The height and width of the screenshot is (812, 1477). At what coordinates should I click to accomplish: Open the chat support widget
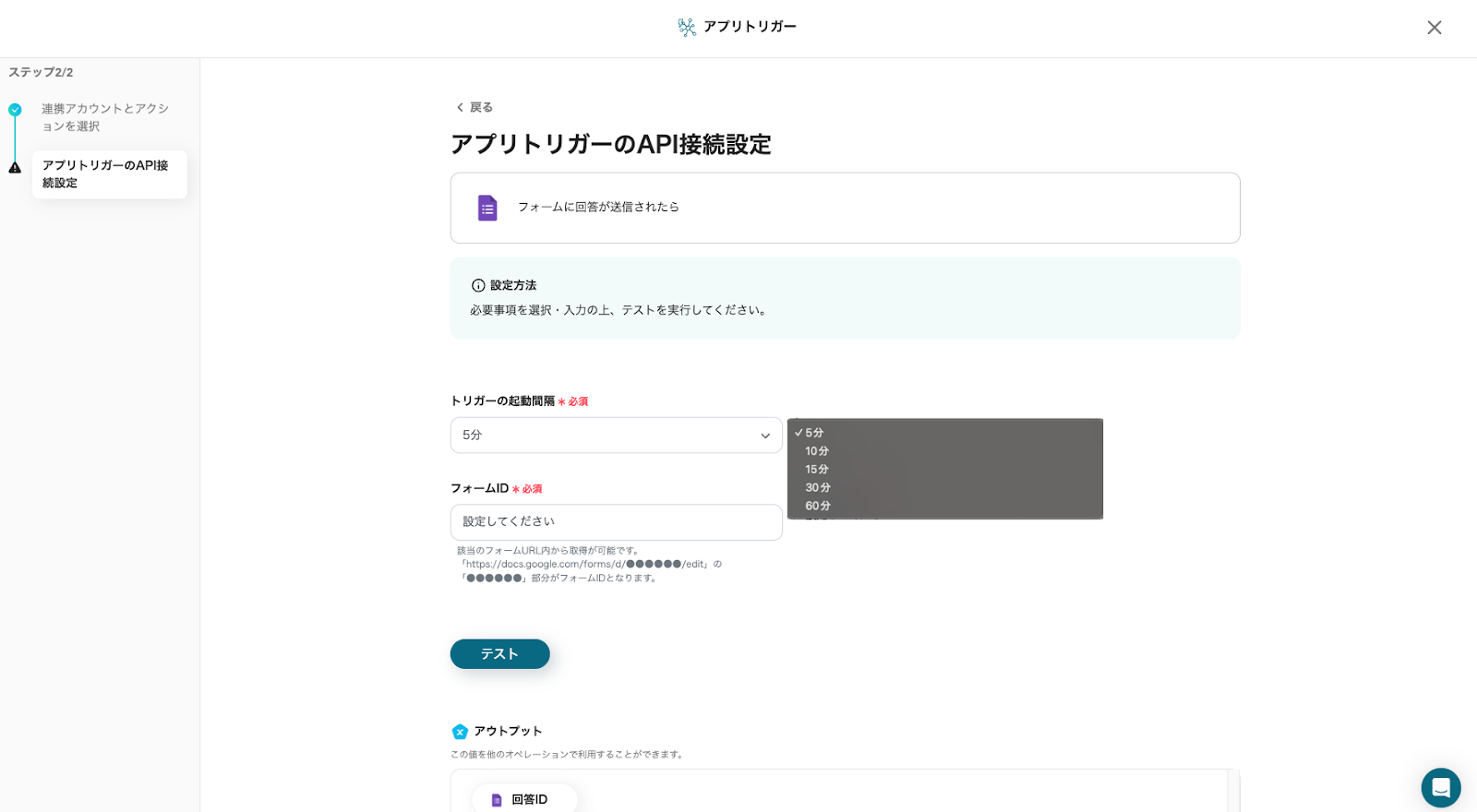click(1440, 788)
